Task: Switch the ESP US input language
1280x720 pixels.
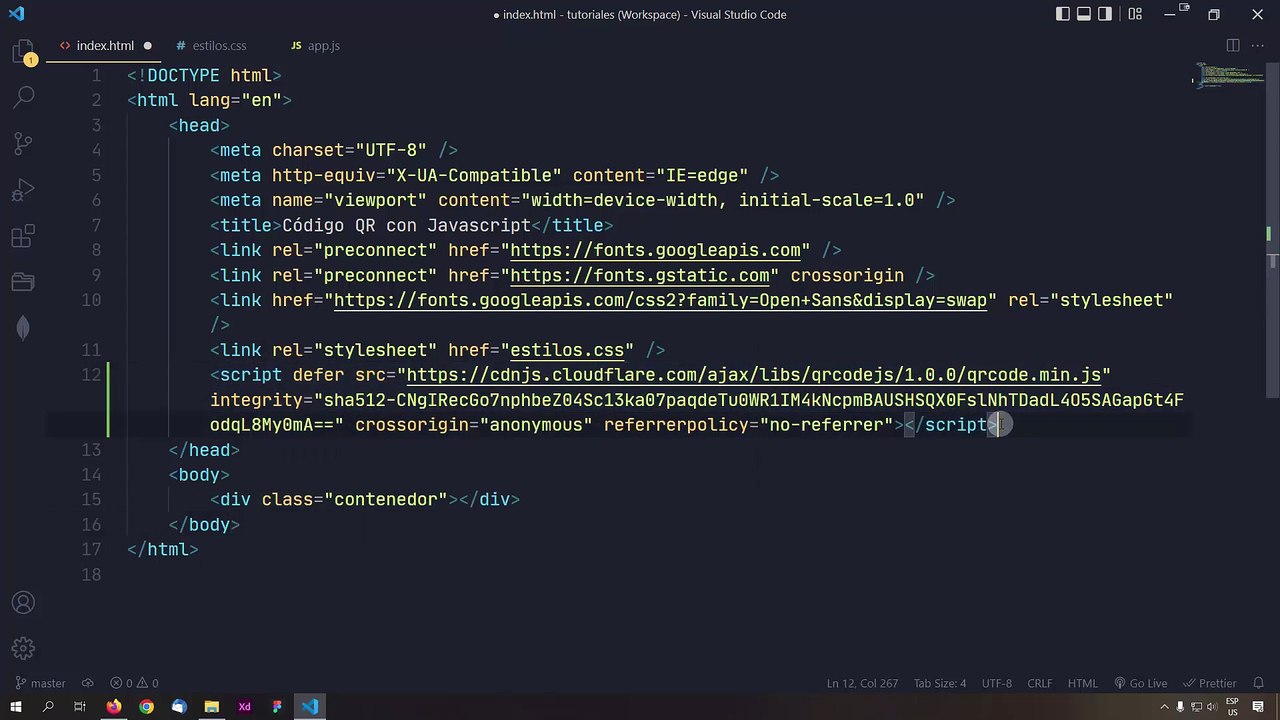Action: 1232,707
